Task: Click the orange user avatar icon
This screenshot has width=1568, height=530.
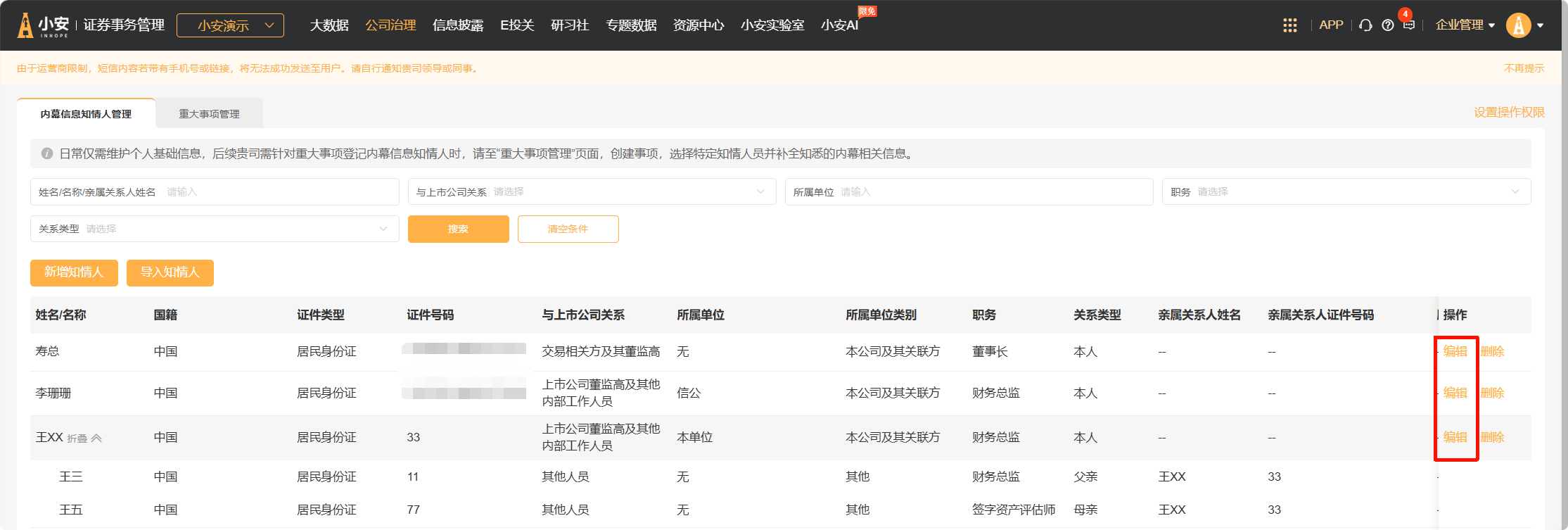Action: tap(1518, 25)
